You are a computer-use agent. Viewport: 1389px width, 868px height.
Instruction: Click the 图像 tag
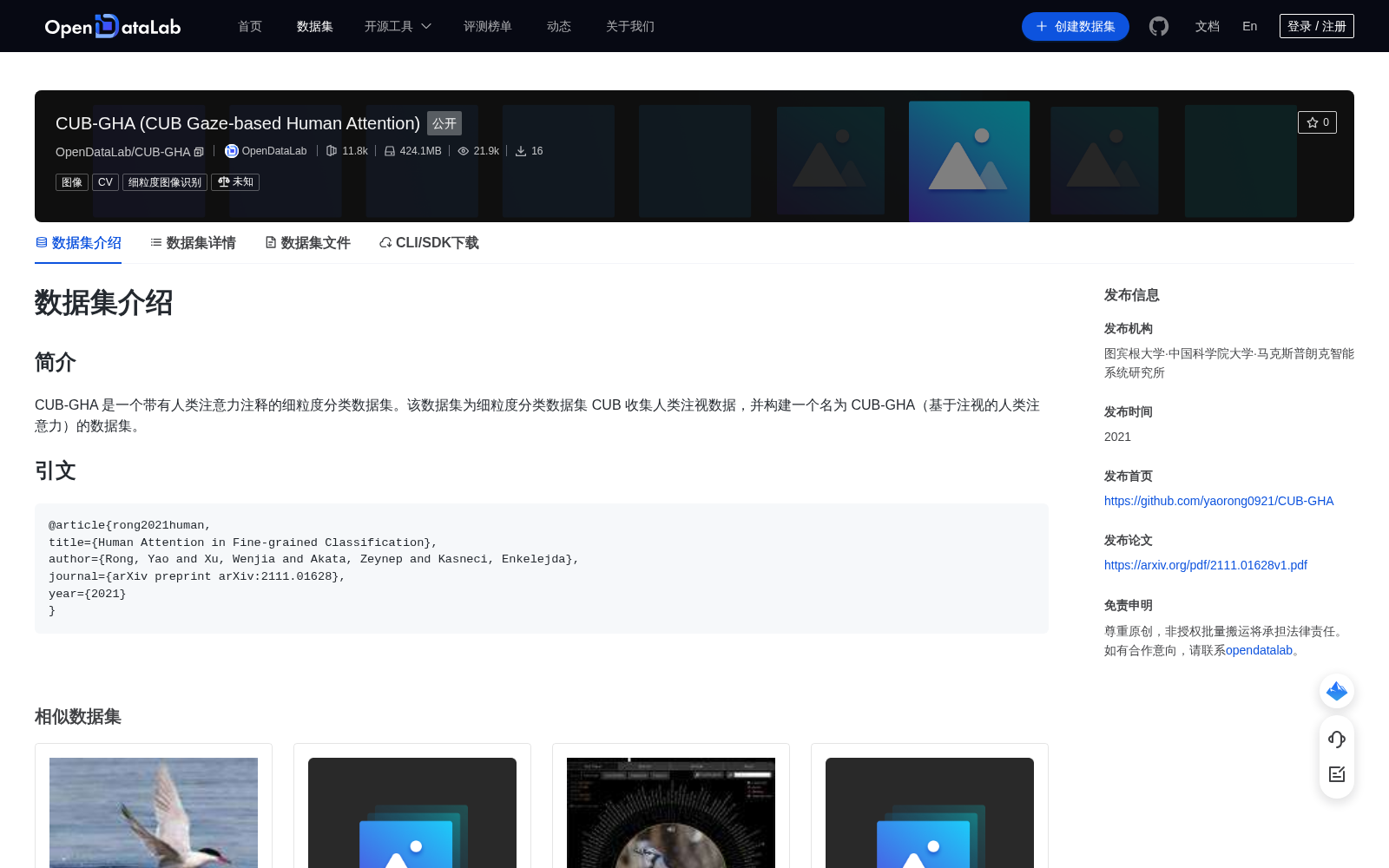tap(72, 182)
